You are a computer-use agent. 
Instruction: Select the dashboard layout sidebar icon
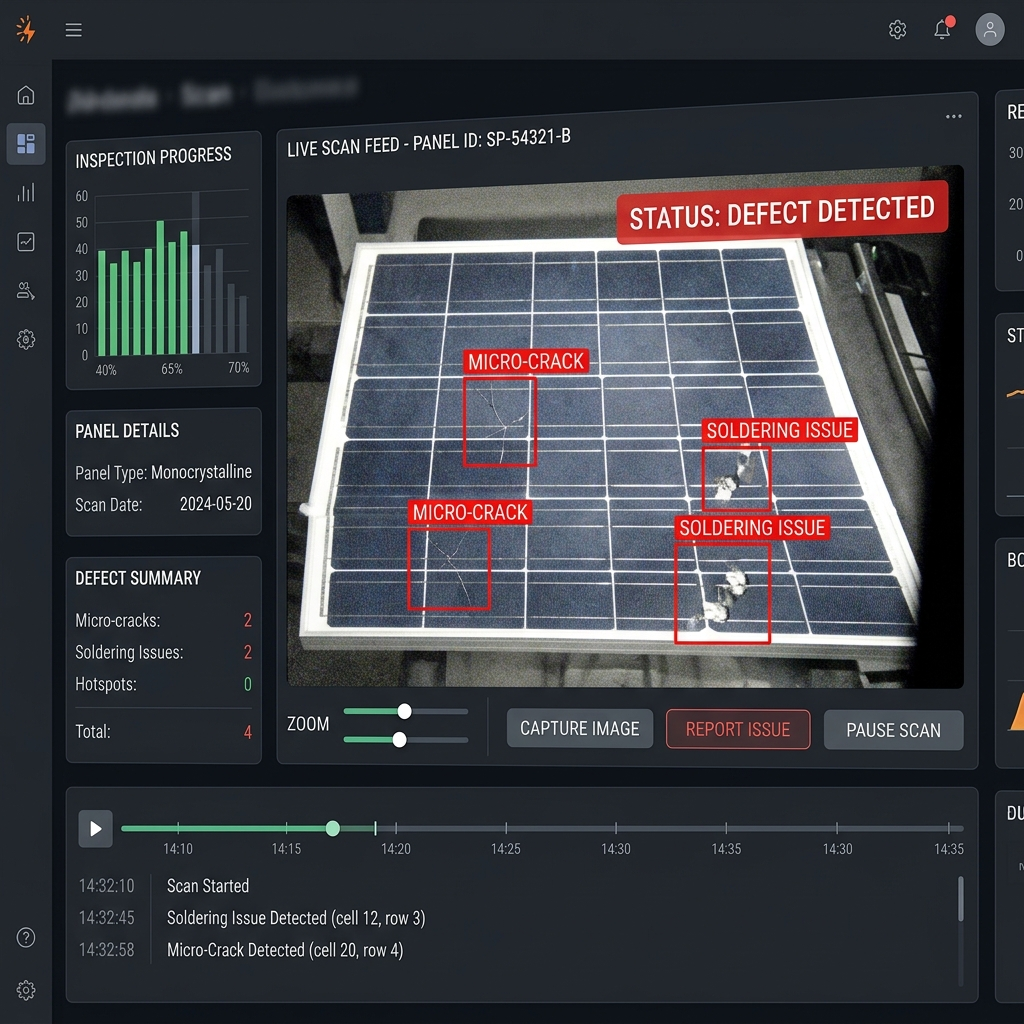(x=25, y=143)
